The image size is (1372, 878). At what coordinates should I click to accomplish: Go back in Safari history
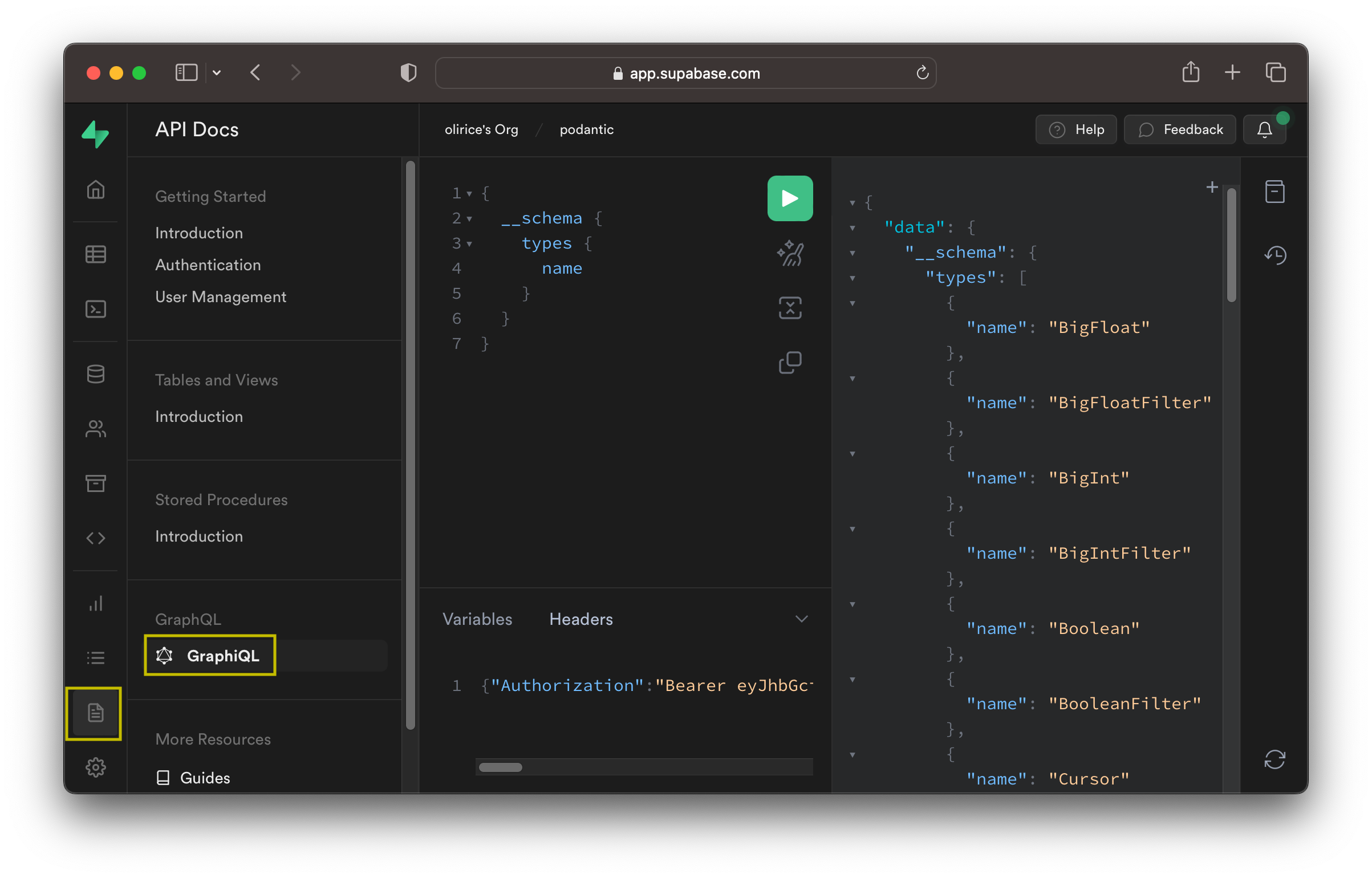(x=255, y=72)
